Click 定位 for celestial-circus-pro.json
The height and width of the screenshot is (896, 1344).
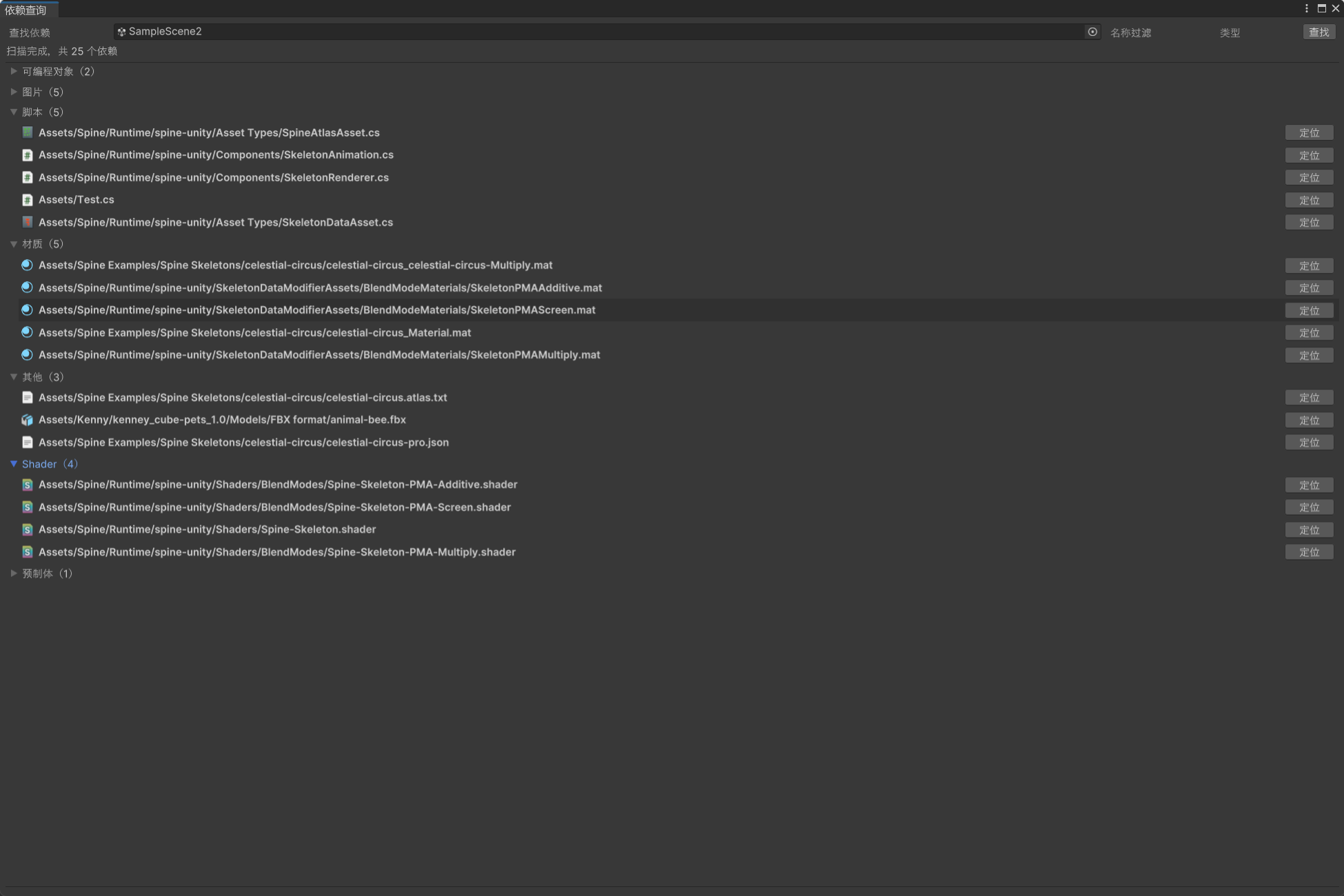[1309, 442]
